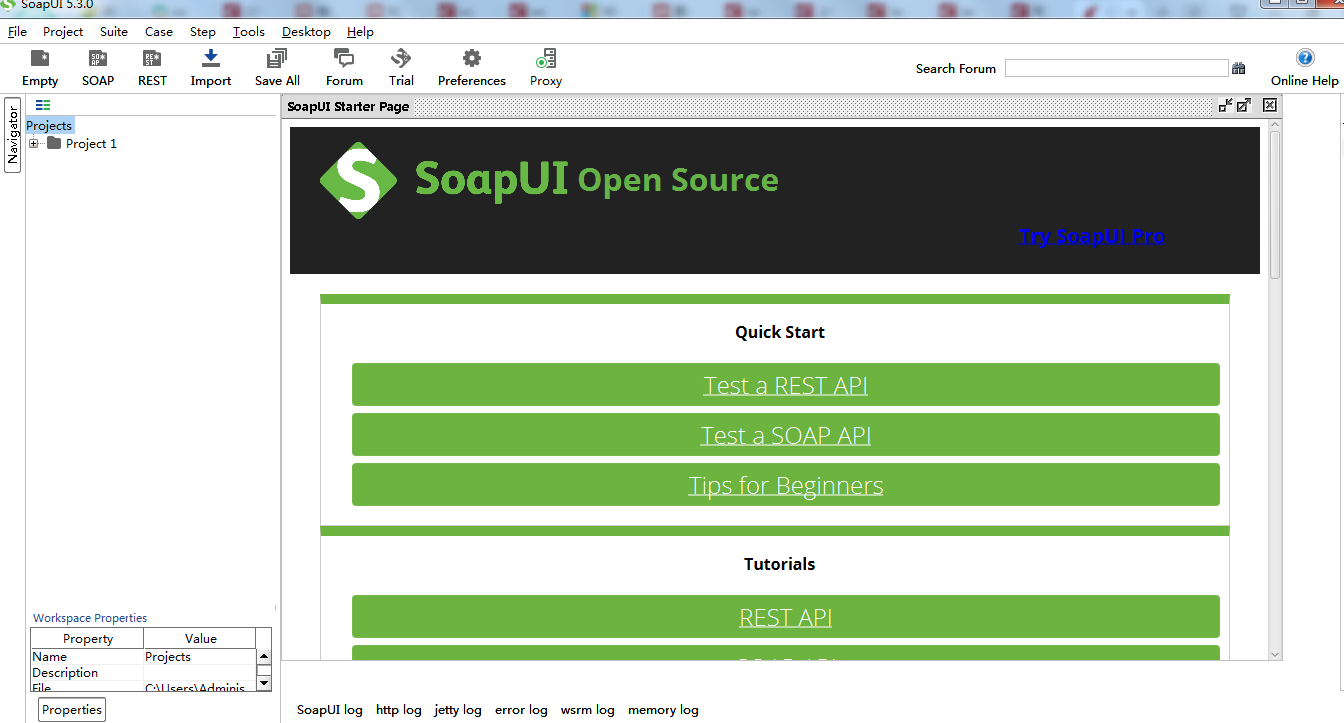Screen dimensions: 1344x723
Task: Toggle navigator tree view icon
Action: pyautogui.click(x=43, y=105)
